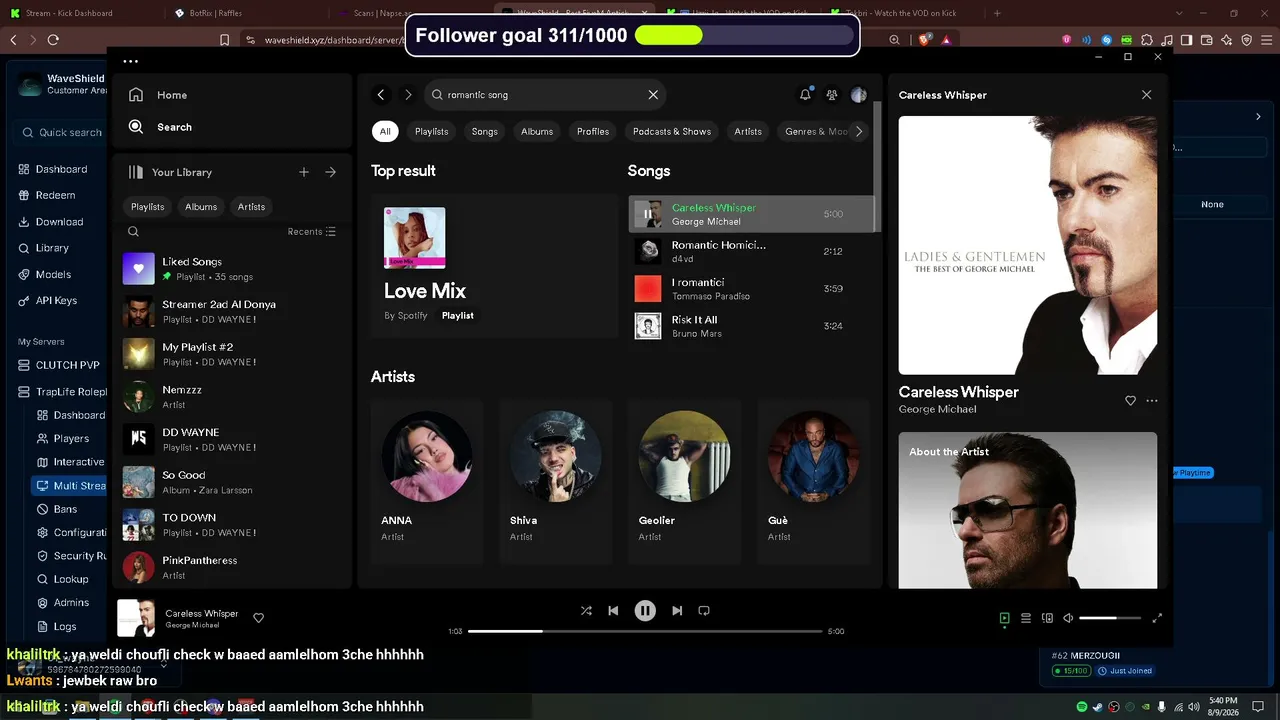Open the Guè artist card

814,481
